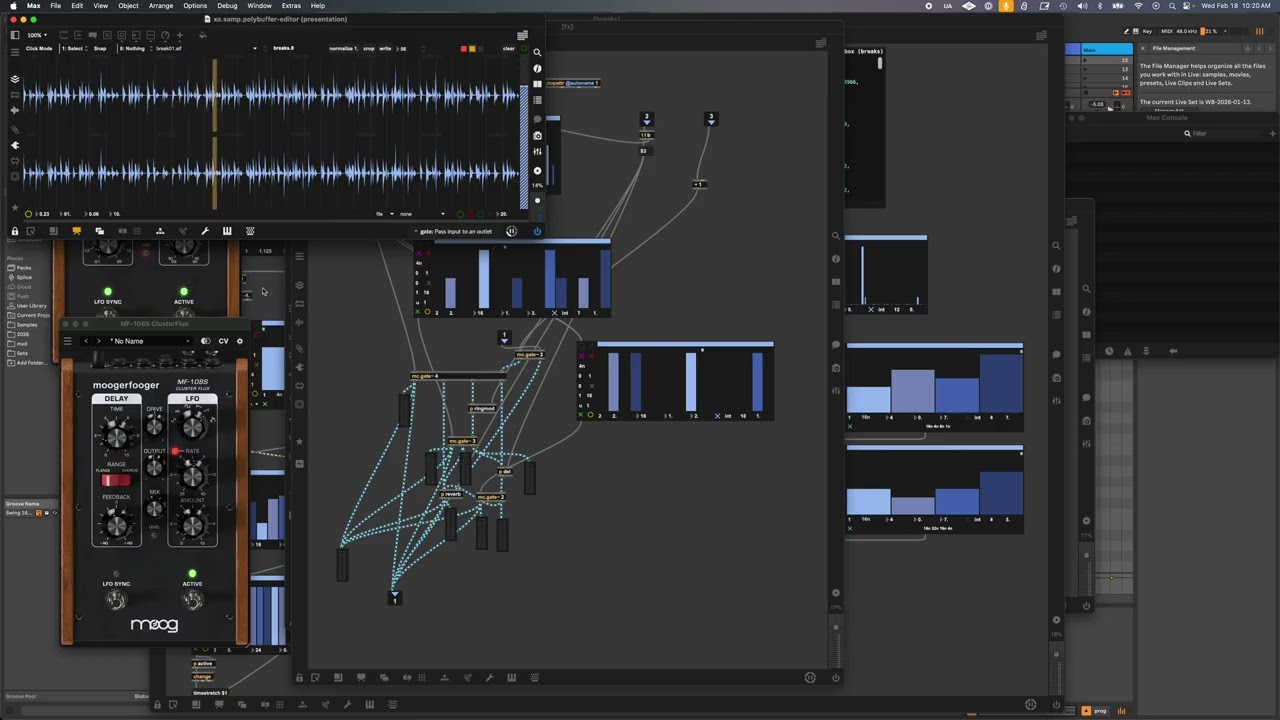The image size is (1280, 720).
Task: Select the yellow color swatch in editor
Action: point(471,48)
